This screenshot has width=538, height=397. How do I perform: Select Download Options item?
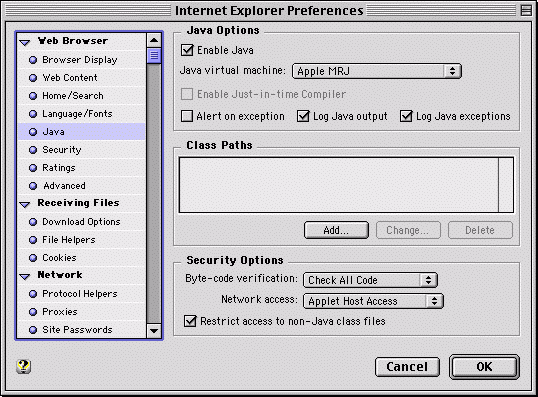tap(82, 222)
